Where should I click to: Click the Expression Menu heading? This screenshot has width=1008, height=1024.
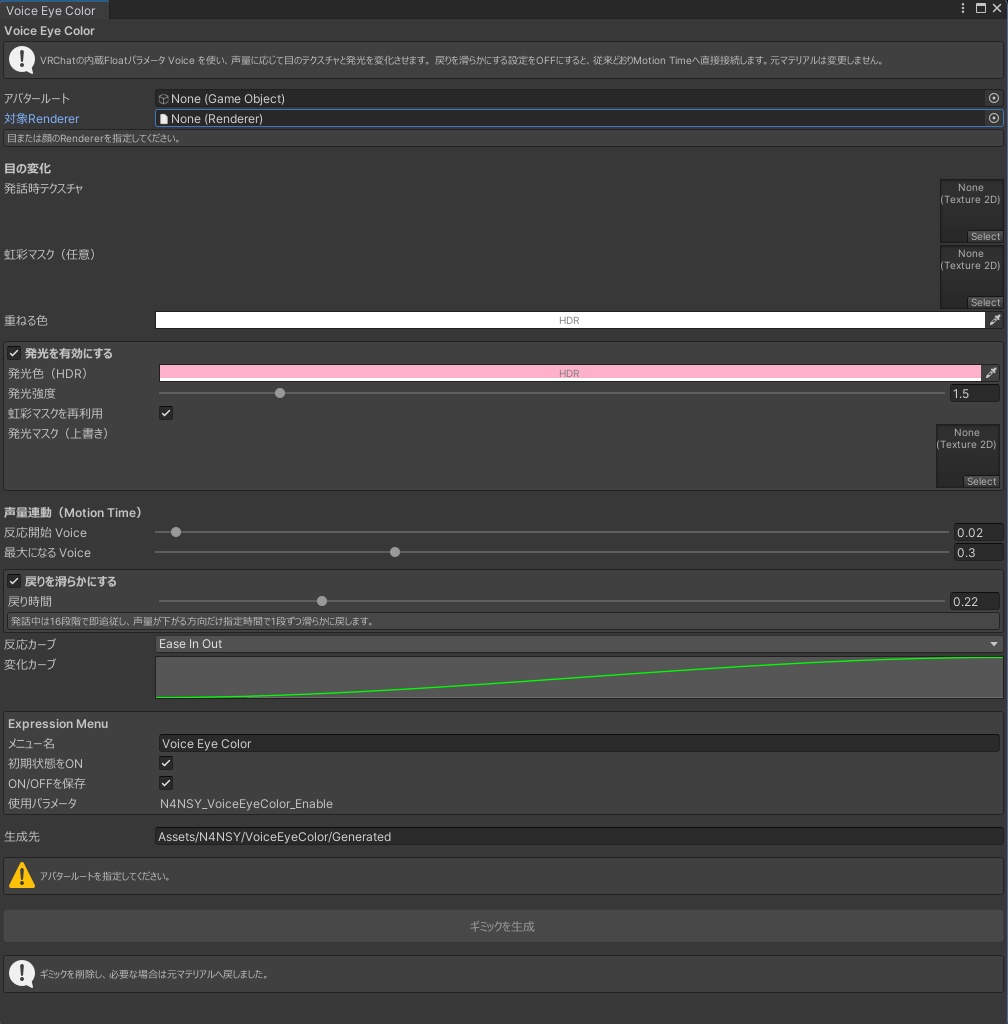[58, 724]
